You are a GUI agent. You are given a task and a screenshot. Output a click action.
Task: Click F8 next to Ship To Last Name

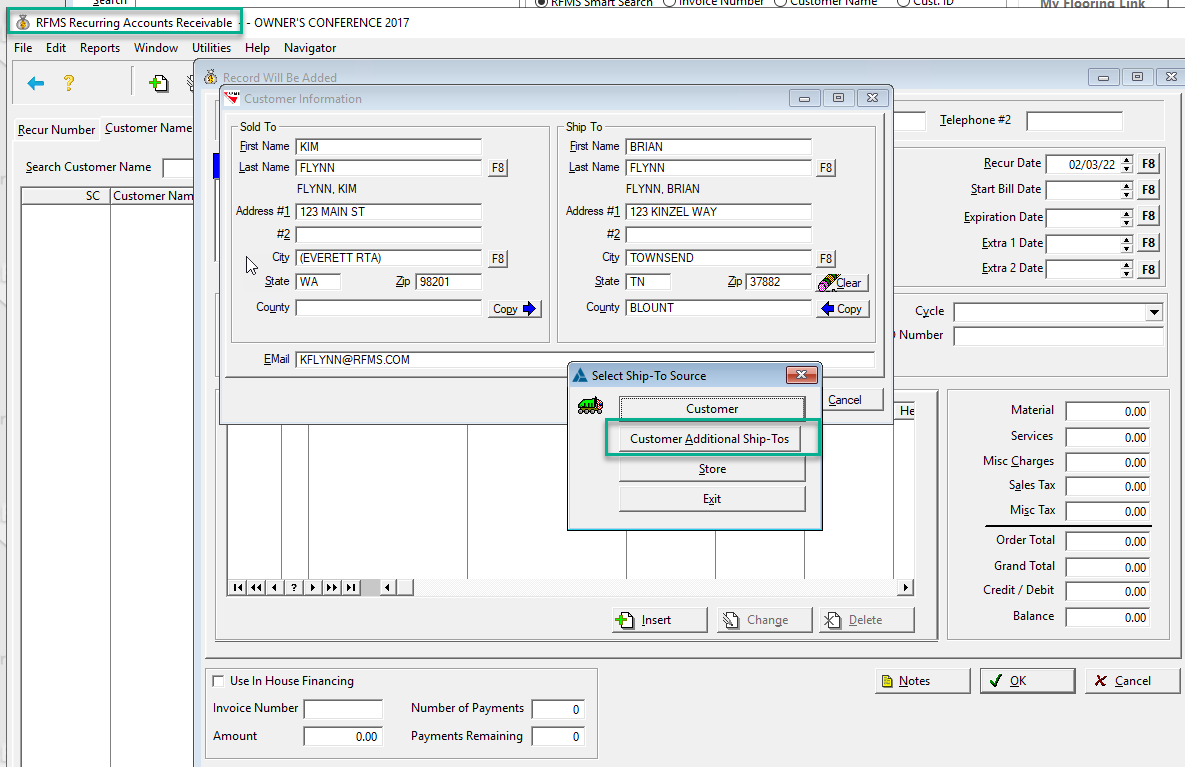826,168
